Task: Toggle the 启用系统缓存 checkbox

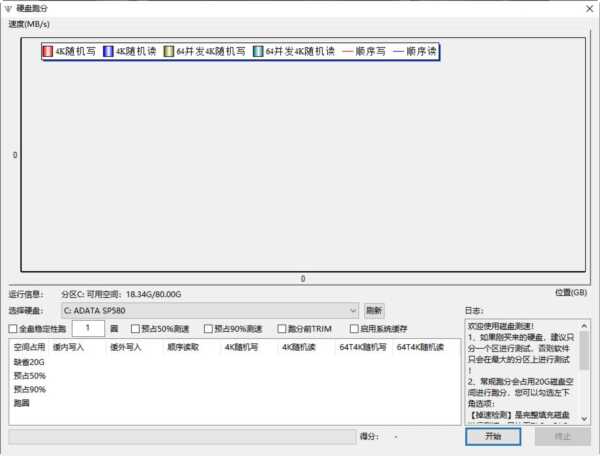Action: (354, 329)
